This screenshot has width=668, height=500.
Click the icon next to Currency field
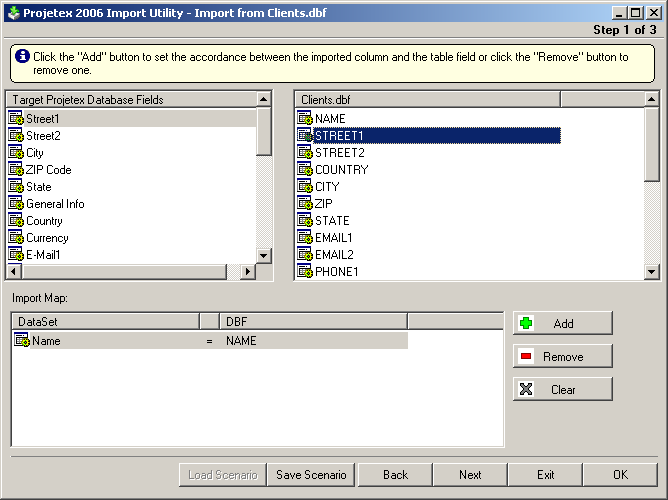tap(16, 238)
